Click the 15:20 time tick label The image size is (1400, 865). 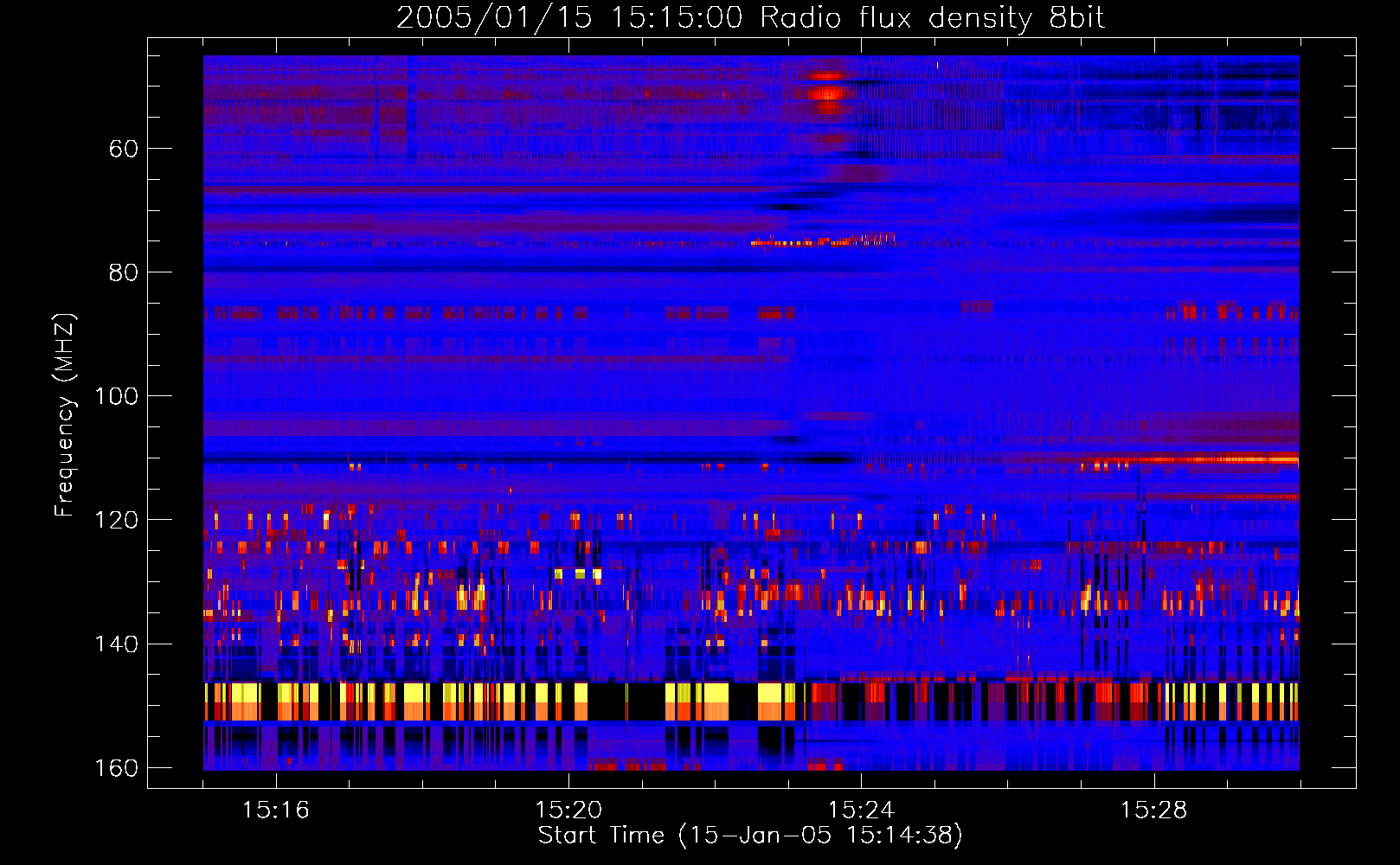click(x=568, y=811)
